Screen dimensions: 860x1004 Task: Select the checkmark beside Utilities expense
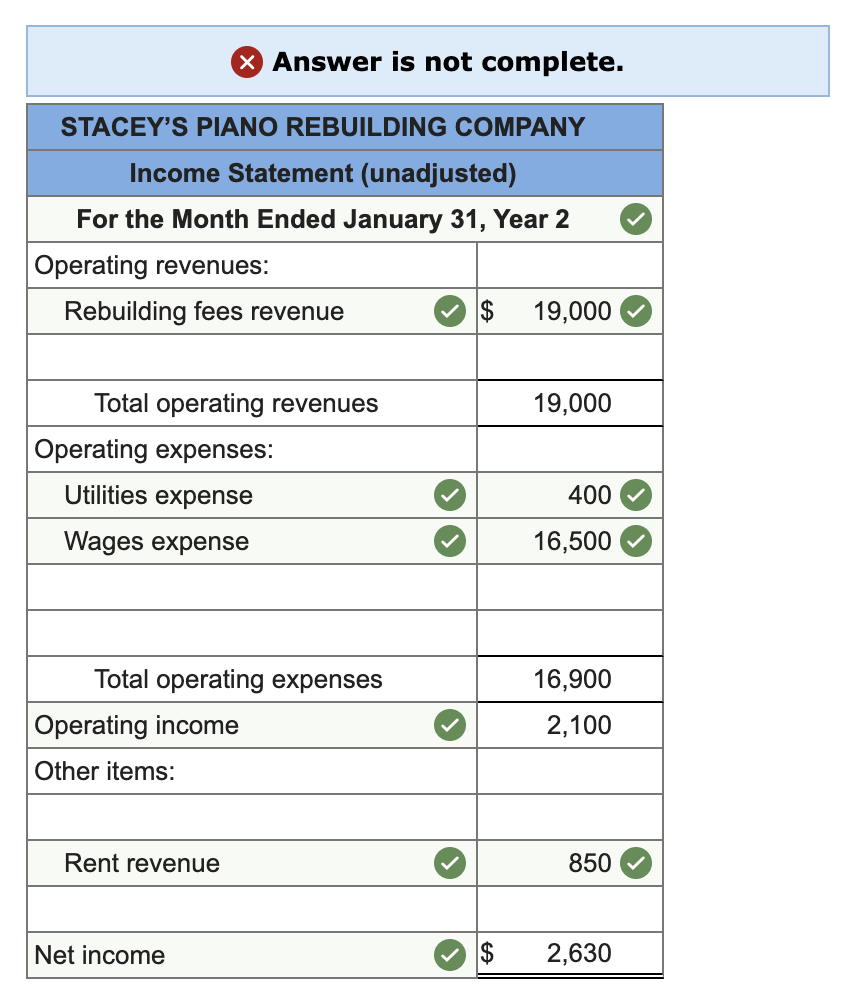tap(449, 495)
